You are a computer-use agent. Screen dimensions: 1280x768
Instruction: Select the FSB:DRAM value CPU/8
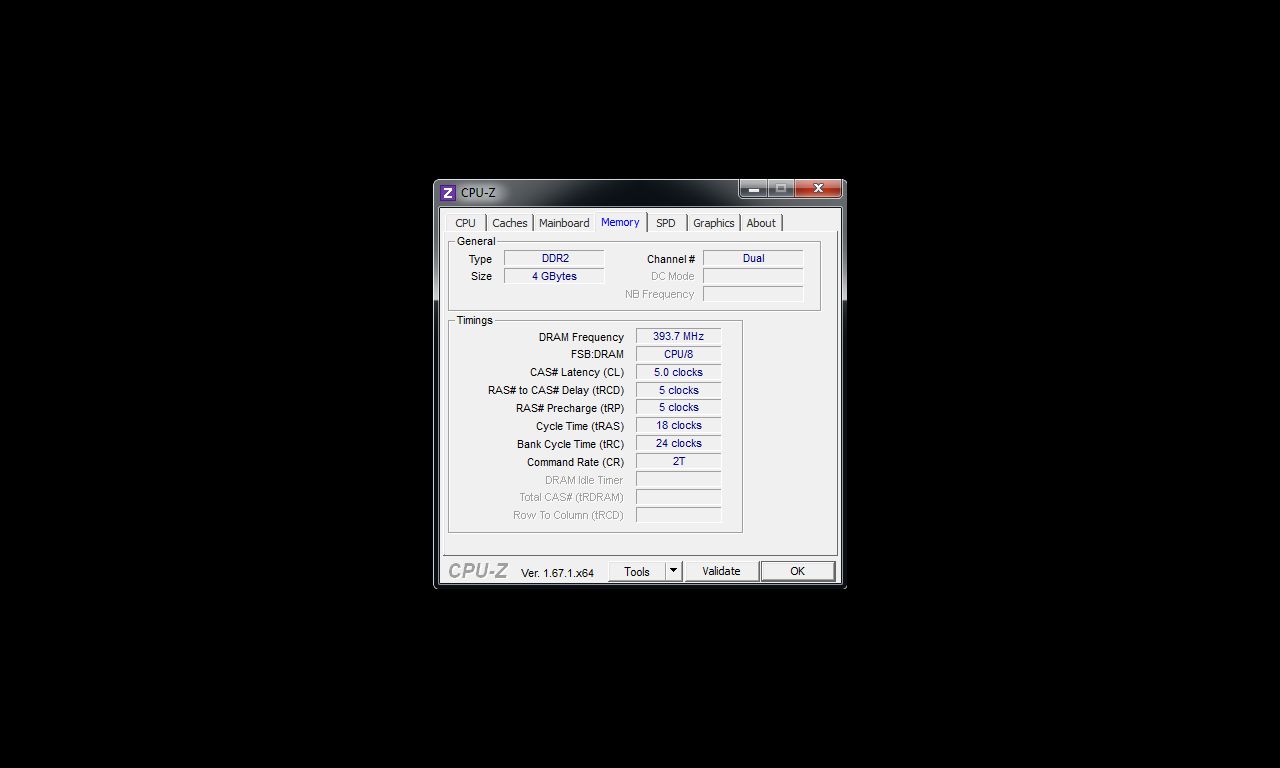(678, 354)
